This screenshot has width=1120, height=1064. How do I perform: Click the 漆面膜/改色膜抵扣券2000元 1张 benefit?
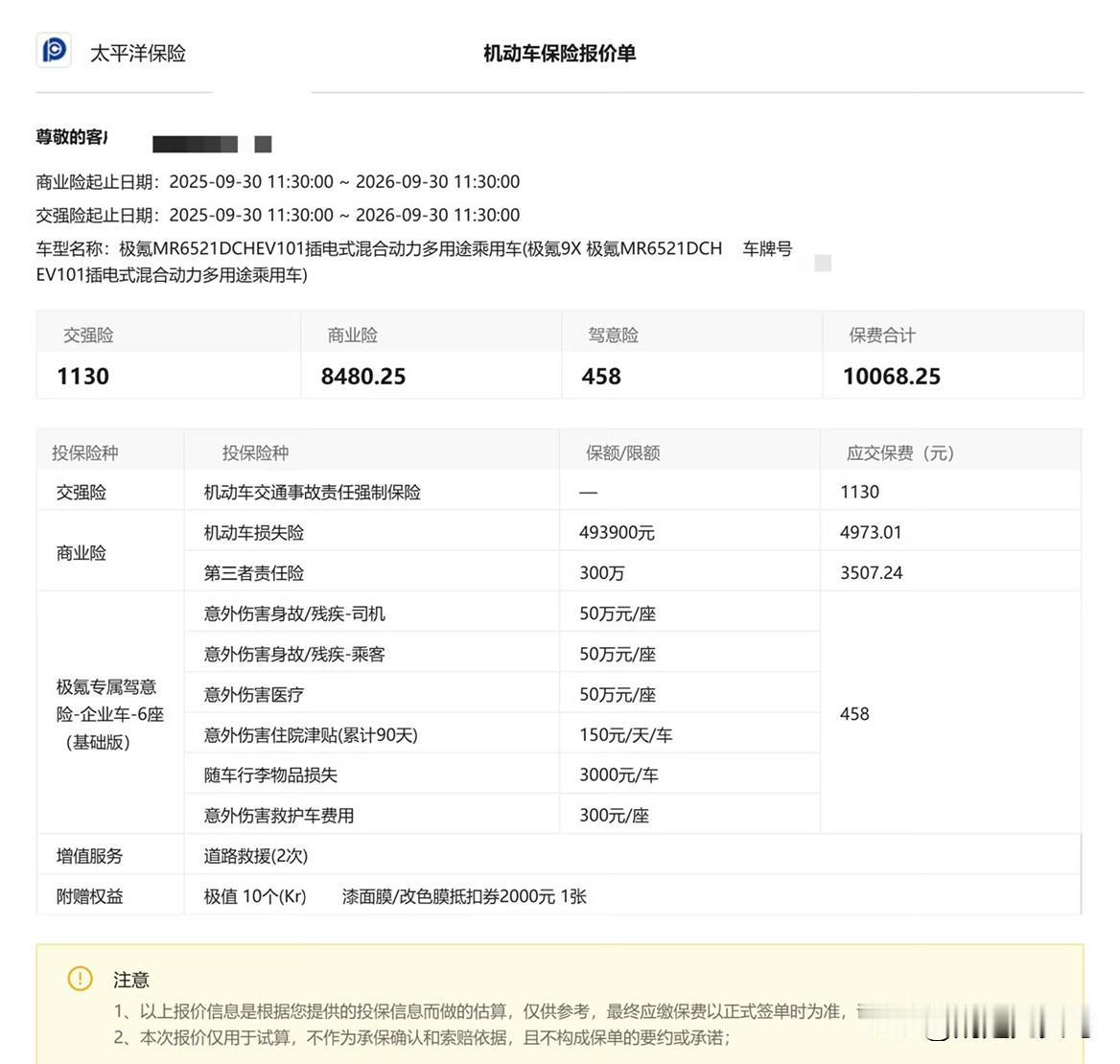pos(464,897)
